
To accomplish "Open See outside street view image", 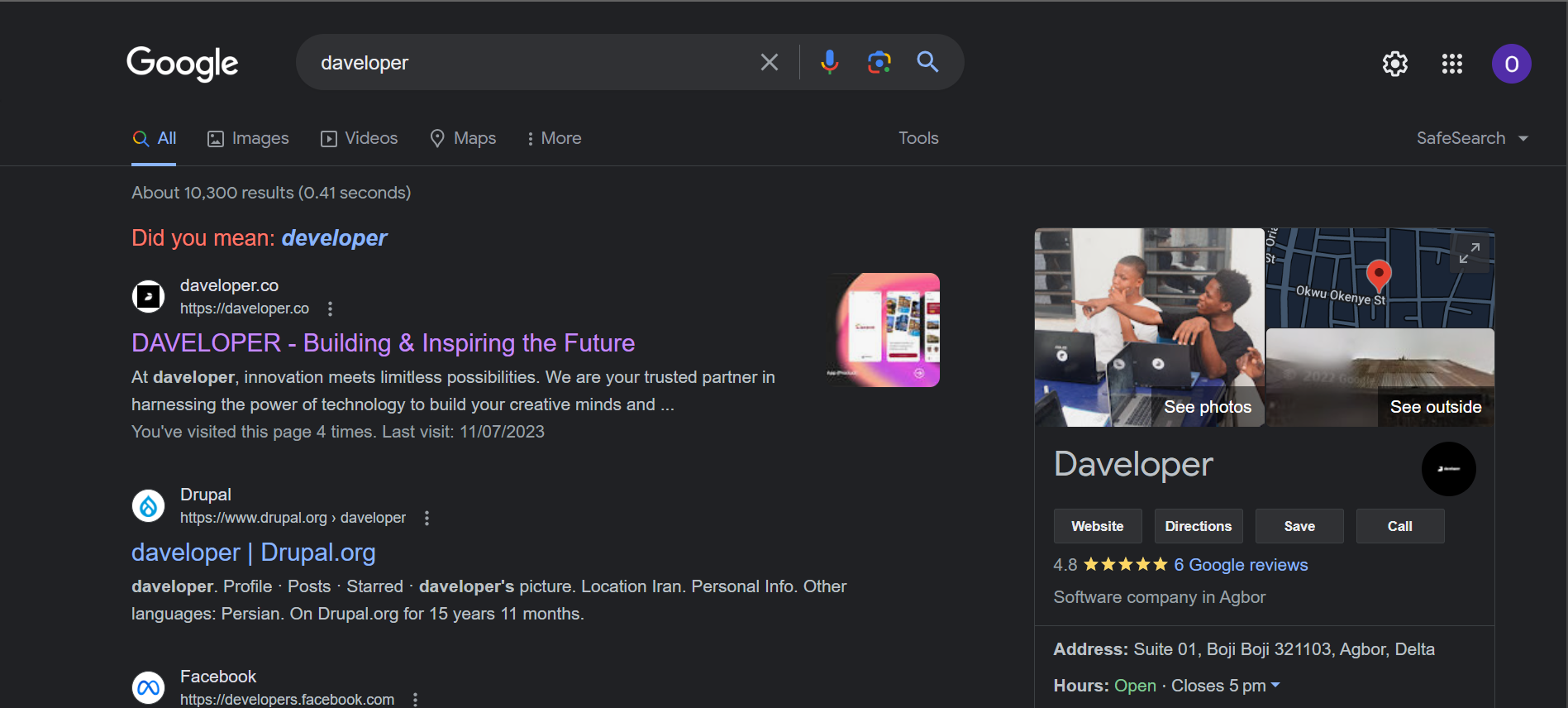I will coord(1380,377).
